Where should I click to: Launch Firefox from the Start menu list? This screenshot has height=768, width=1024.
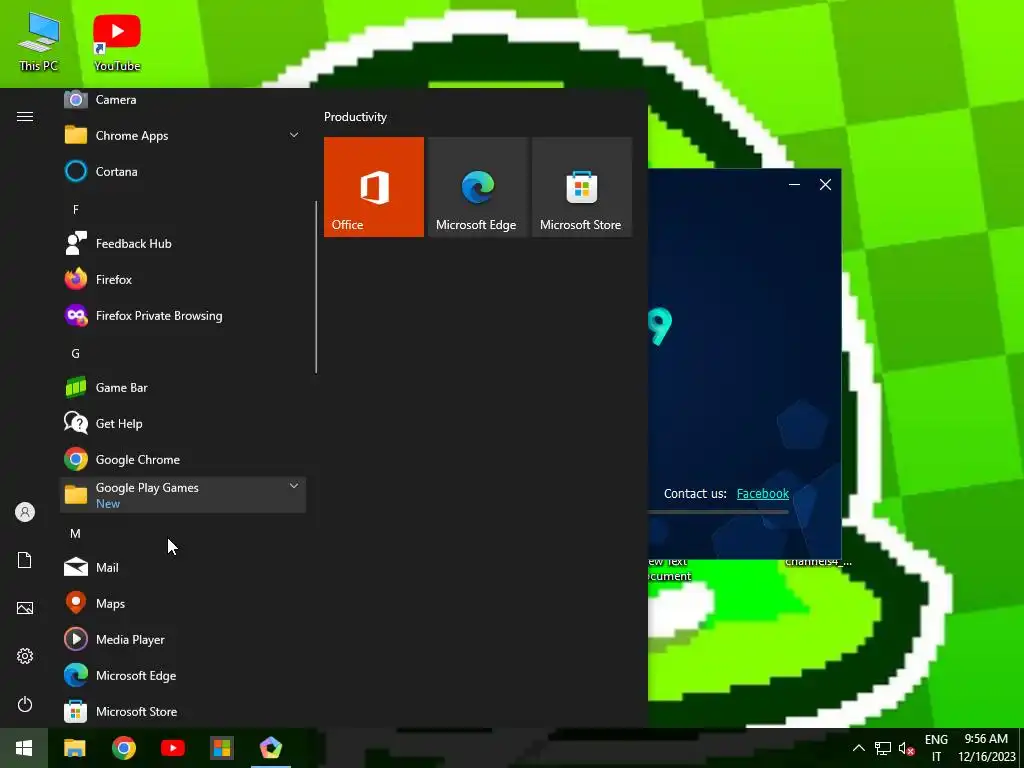(183, 280)
